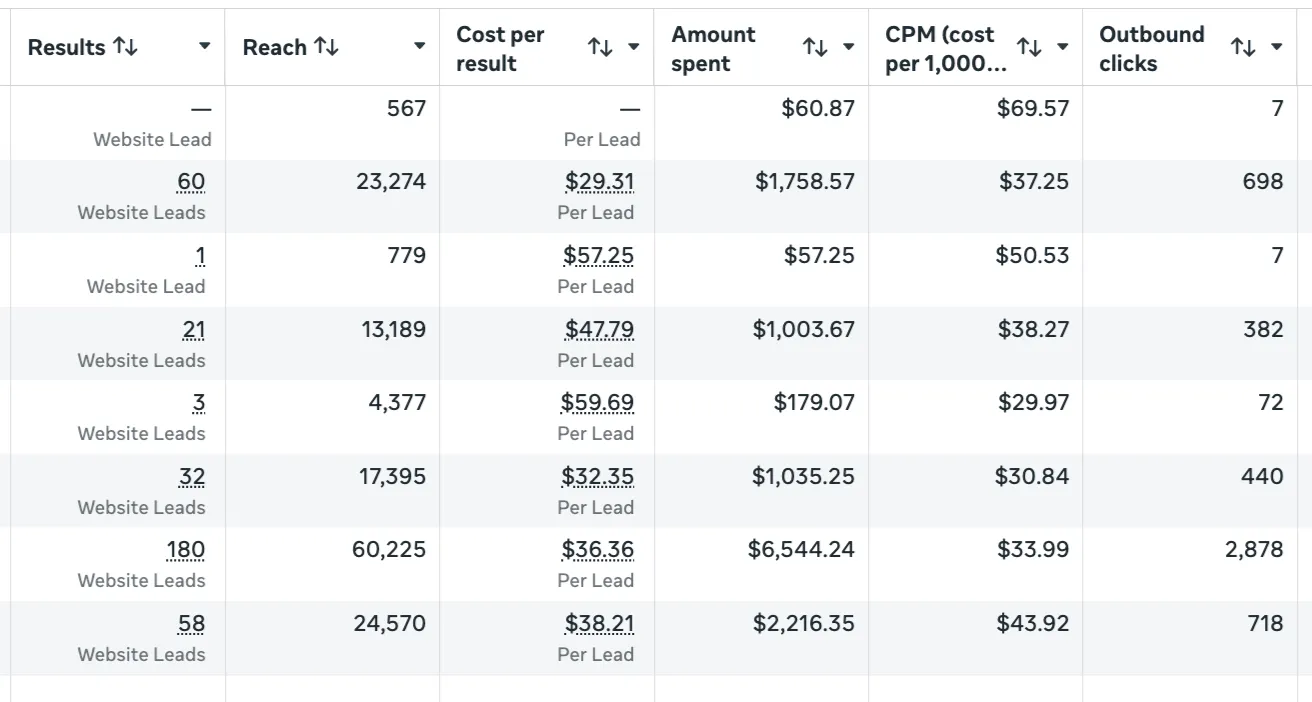Select amount spent $60.87

pyautogui.click(x=818, y=108)
